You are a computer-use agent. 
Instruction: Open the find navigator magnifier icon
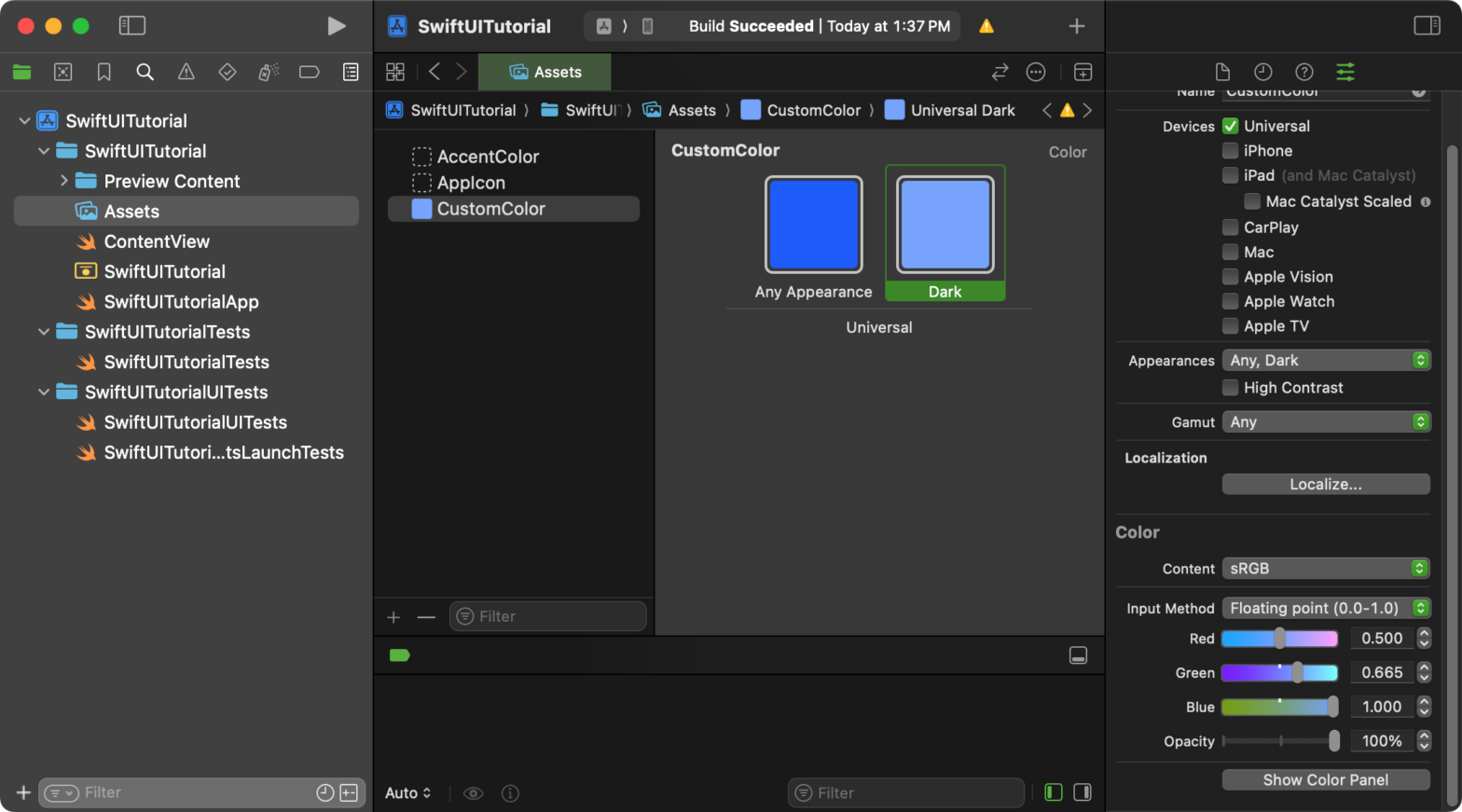pyautogui.click(x=145, y=72)
